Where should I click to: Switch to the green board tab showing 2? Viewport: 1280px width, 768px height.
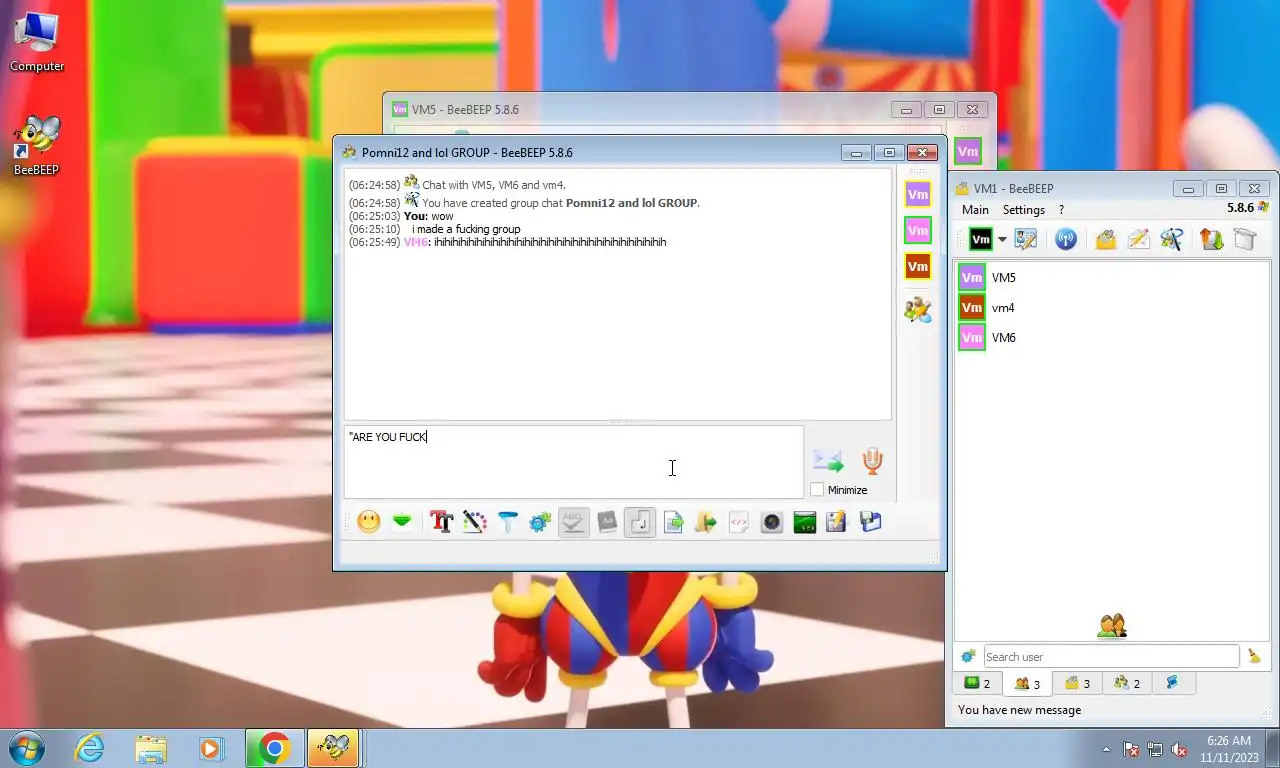point(977,684)
